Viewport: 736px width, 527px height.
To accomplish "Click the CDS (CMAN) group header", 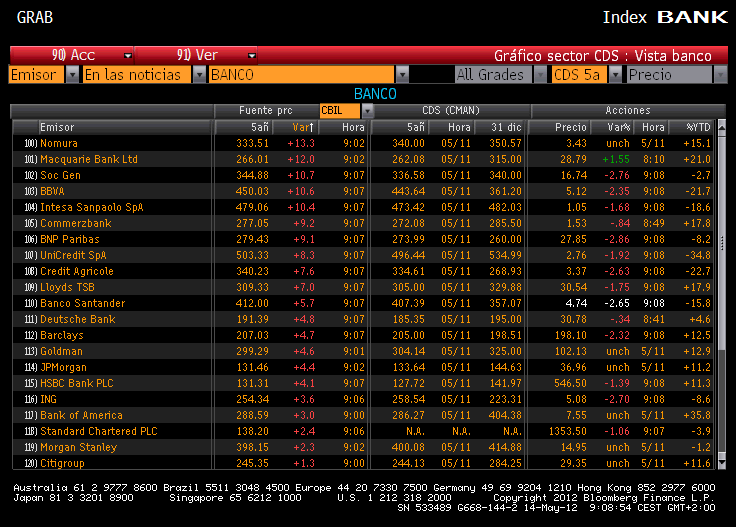I will 451,110.
